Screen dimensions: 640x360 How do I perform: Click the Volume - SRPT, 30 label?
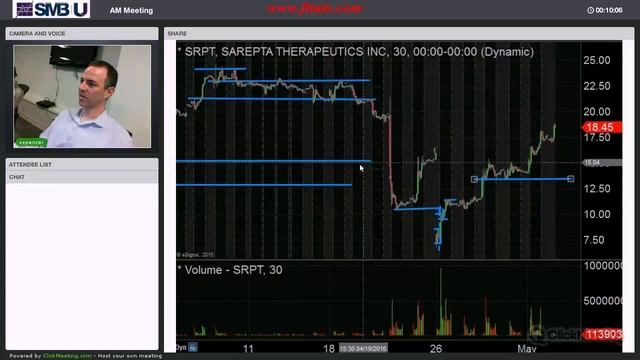[x=233, y=270]
